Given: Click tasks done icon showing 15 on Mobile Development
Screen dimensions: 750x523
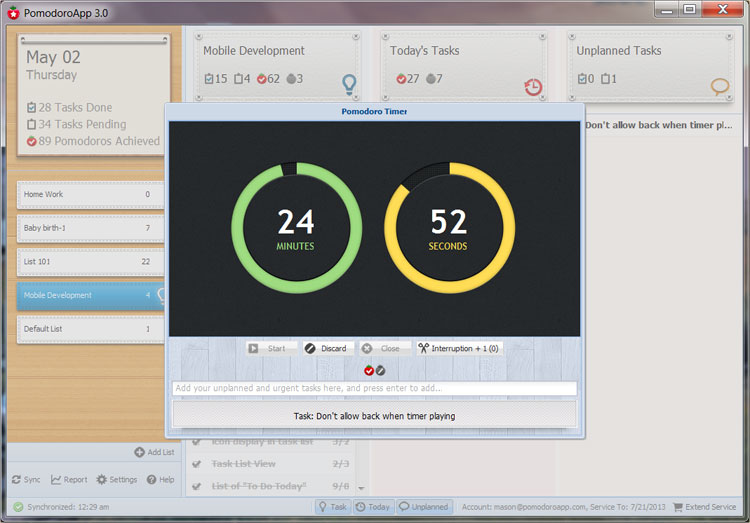Looking at the screenshot, I should tap(209, 79).
